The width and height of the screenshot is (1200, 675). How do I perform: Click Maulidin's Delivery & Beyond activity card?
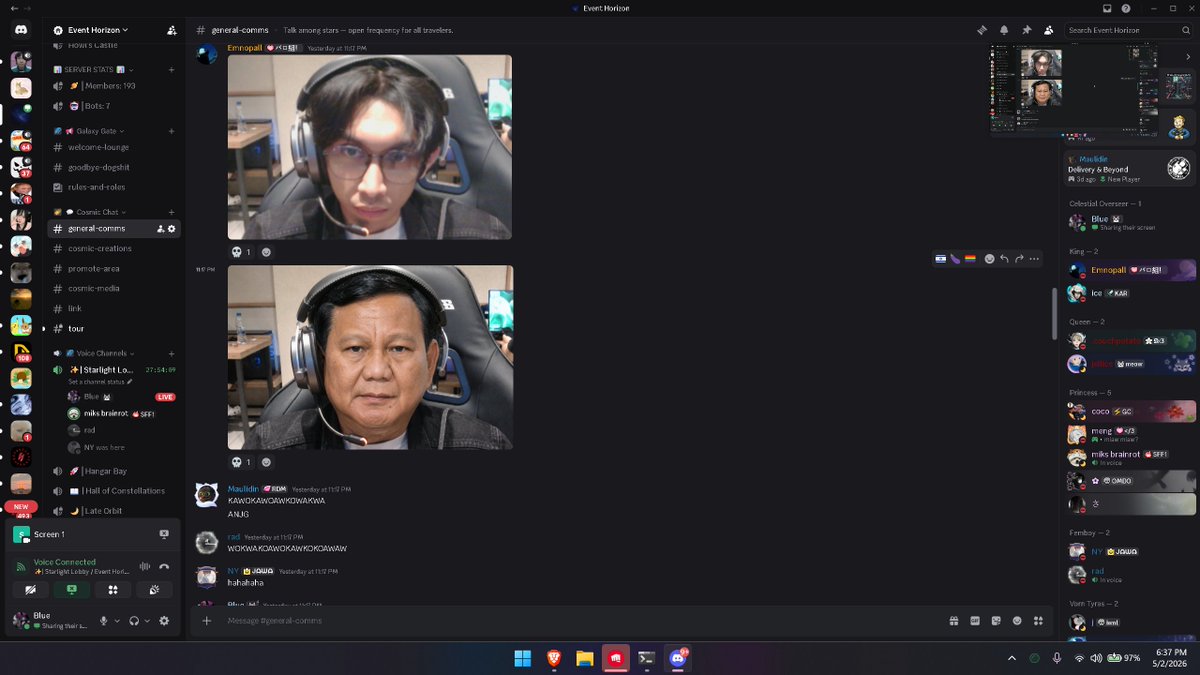tap(1130, 169)
